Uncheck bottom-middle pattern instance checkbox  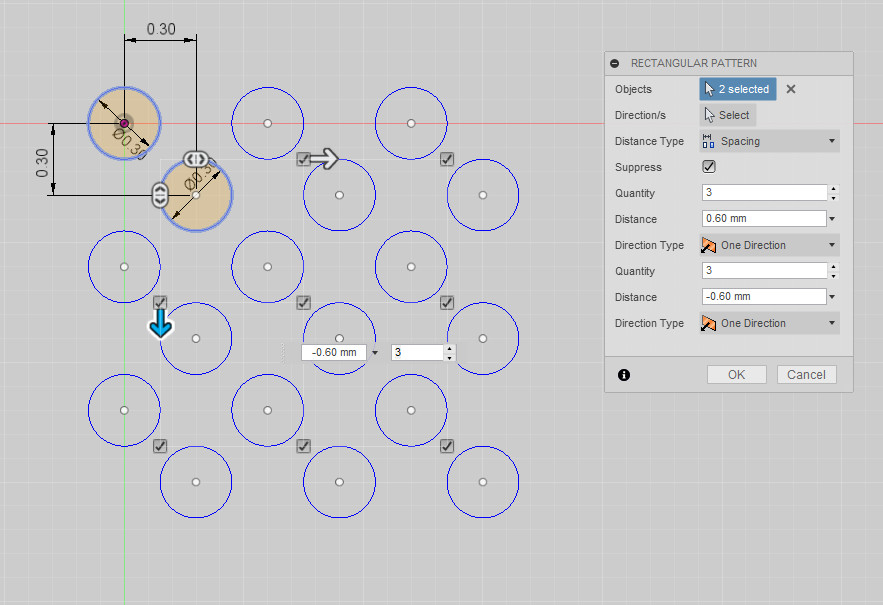pos(303,446)
